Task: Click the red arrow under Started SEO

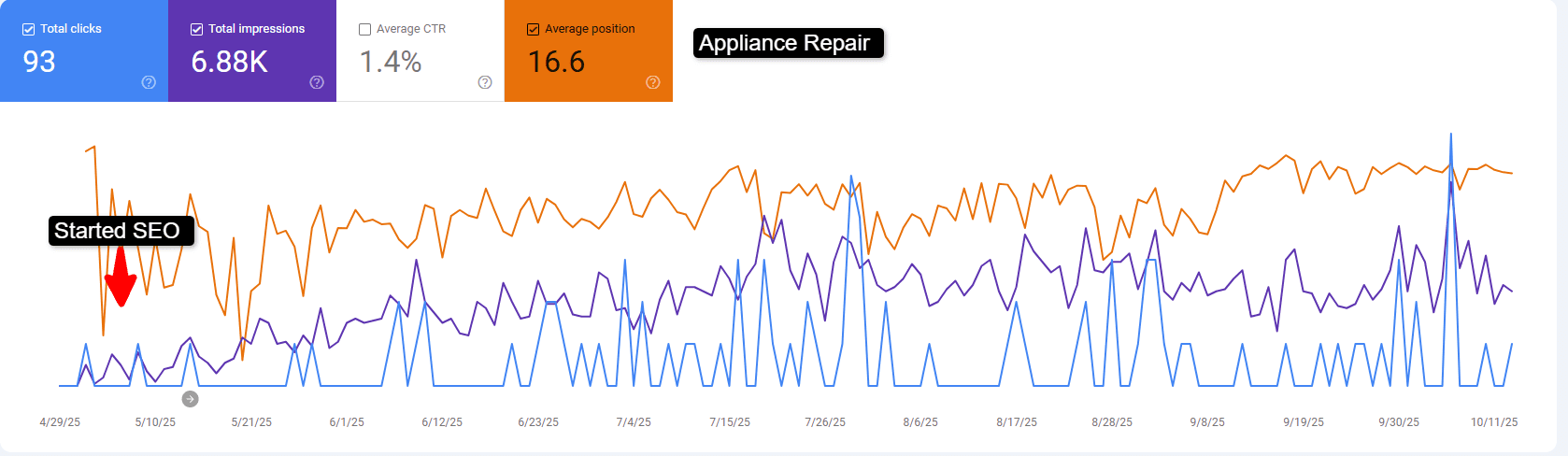Action: (x=121, y=279)
